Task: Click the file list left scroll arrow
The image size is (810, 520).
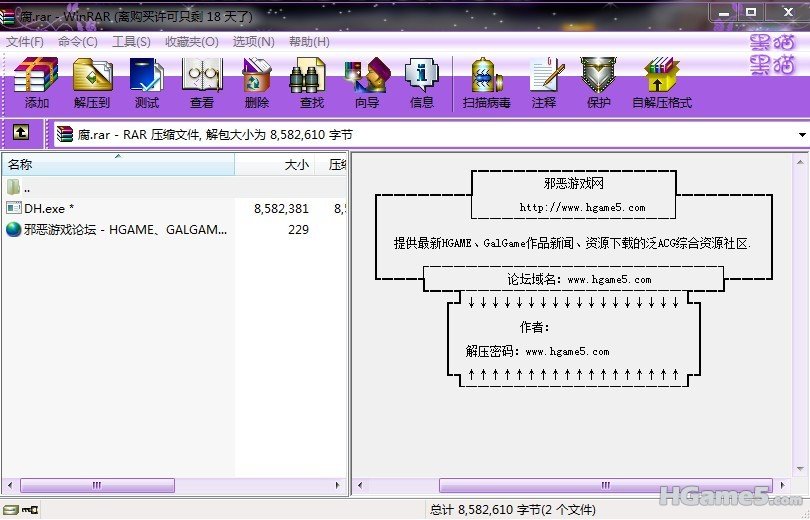Action: 10,485
